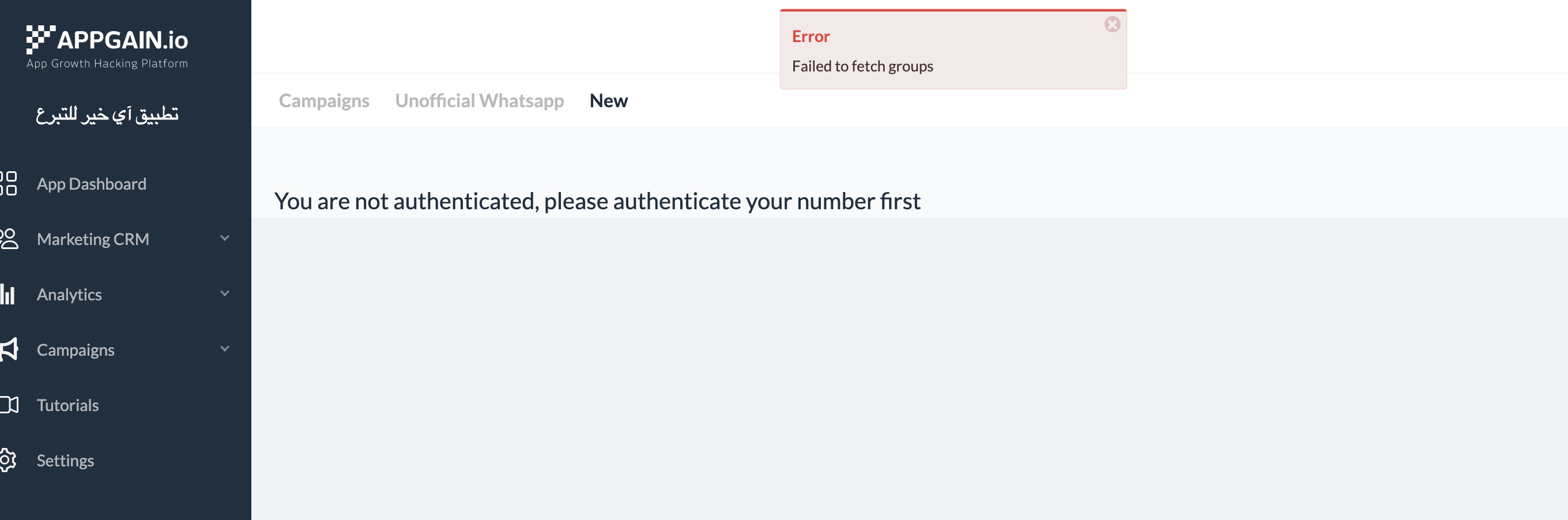Click the Marketing CRM menu label
Screen dimensions: 1568x520
(92, 239)
